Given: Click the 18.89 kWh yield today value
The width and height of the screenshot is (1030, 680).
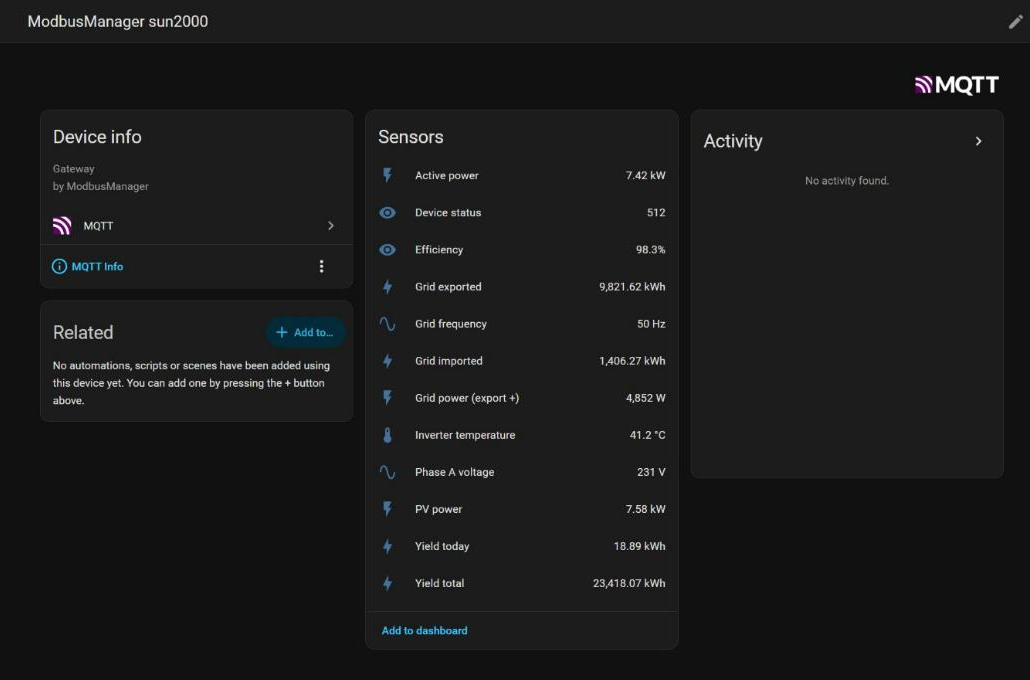Looking at the screenshot, I should (639, 547).
